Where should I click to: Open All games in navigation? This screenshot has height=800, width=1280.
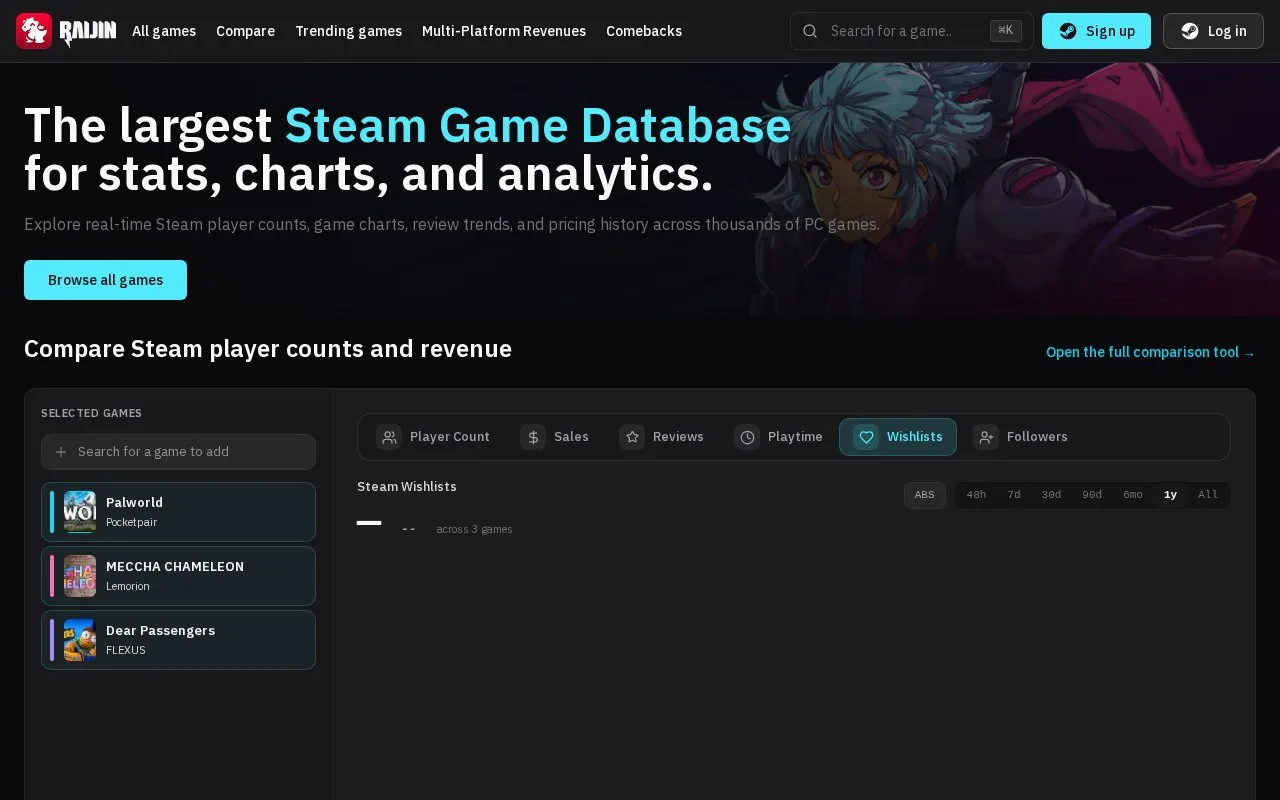pos(164,31)
